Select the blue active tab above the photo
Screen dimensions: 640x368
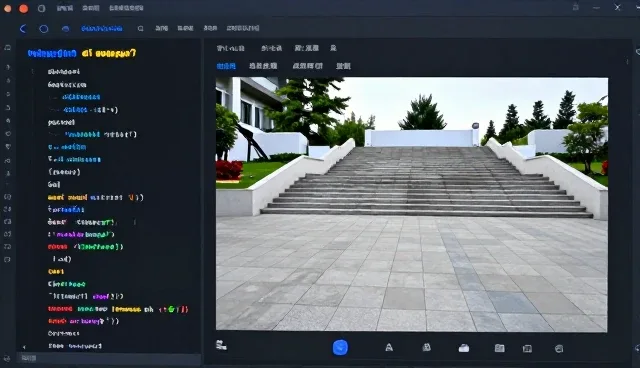tap(226, 66)
